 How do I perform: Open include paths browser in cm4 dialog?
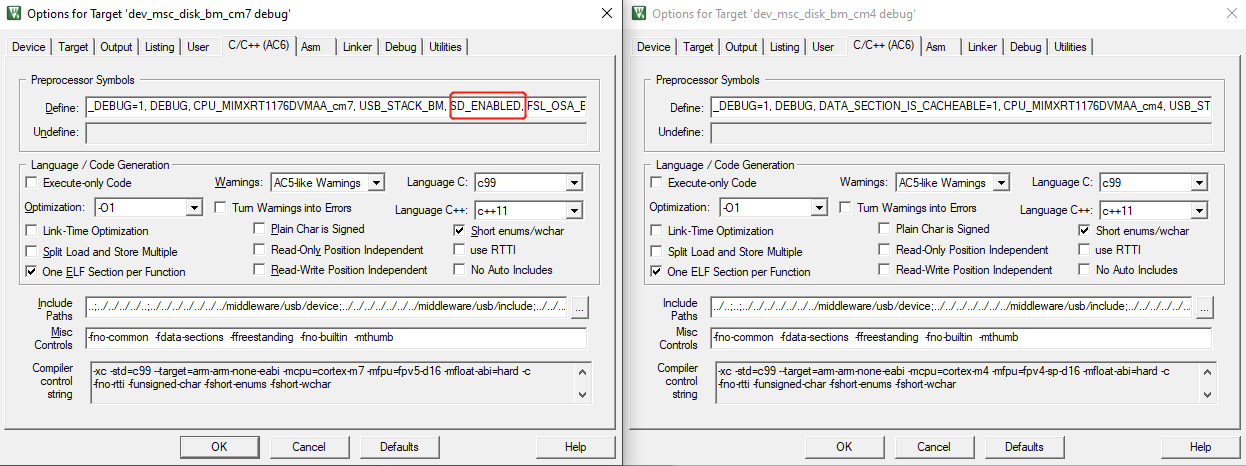(x=1203, y=307)
